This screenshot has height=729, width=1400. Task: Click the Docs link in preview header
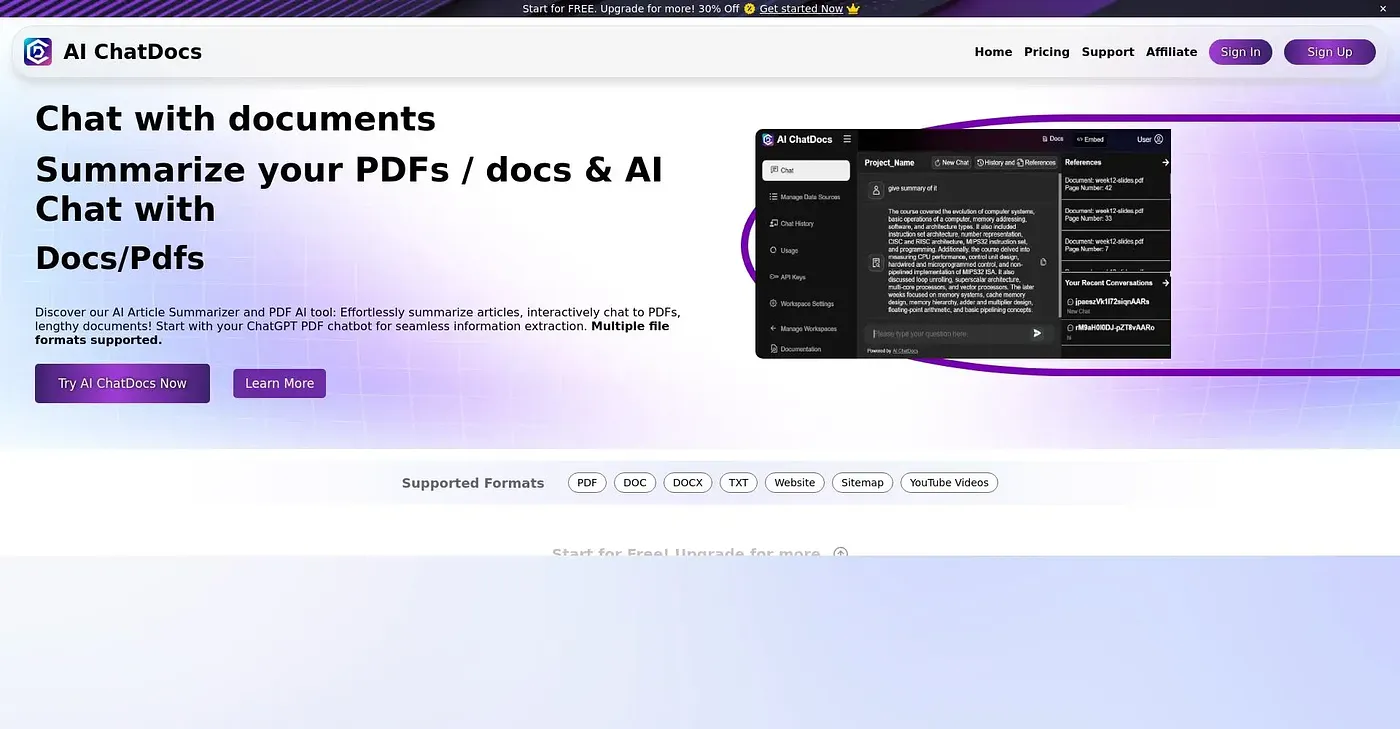coord(1053,139)
